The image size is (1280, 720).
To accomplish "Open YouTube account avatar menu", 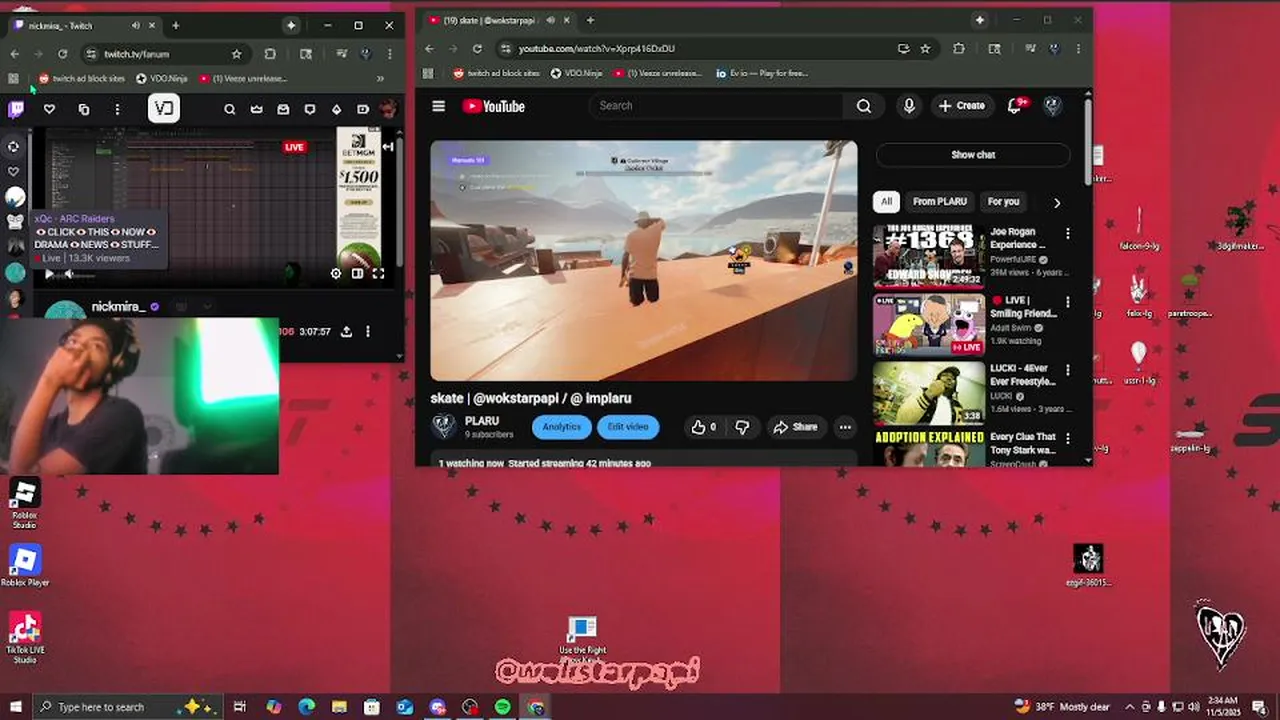I will pyautogui.click(x=1052, y=106).
